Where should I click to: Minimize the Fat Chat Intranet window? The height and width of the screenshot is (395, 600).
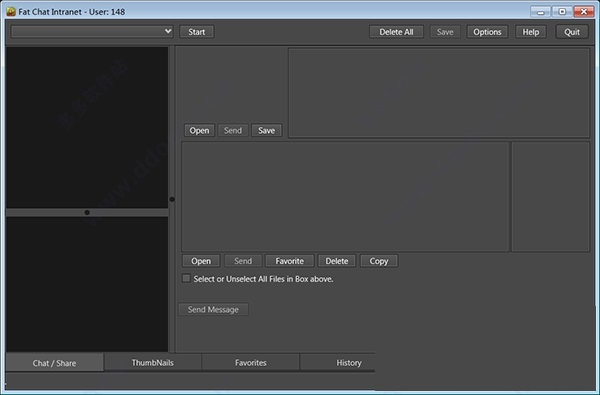click(x=541, y=11)
